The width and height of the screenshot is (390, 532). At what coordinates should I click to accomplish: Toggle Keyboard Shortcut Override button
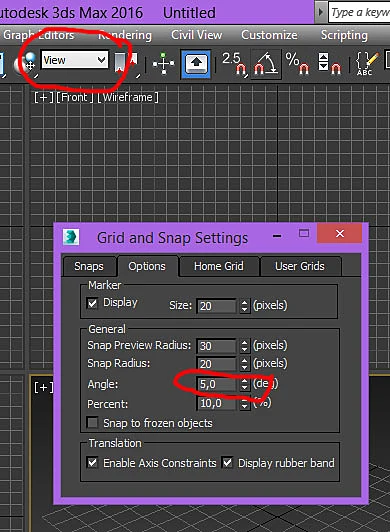[196, 63]
